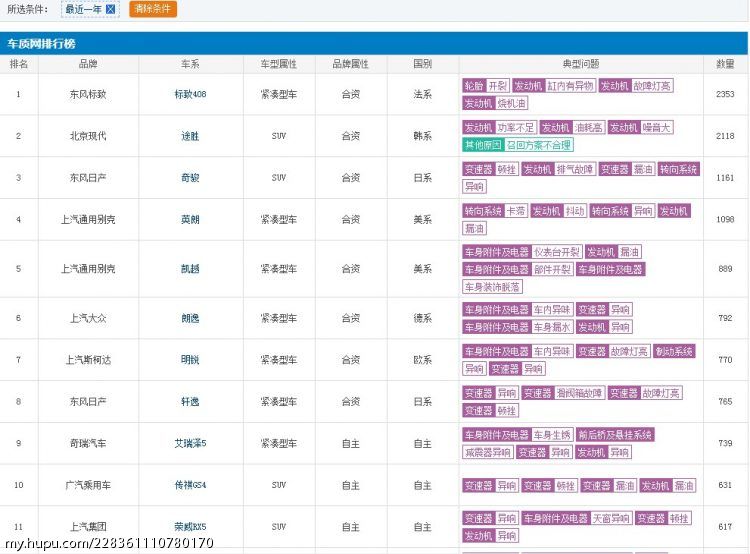750x554 pixels.
Task: Click the 品牌 column header
Action: click(x=88, y=64)
